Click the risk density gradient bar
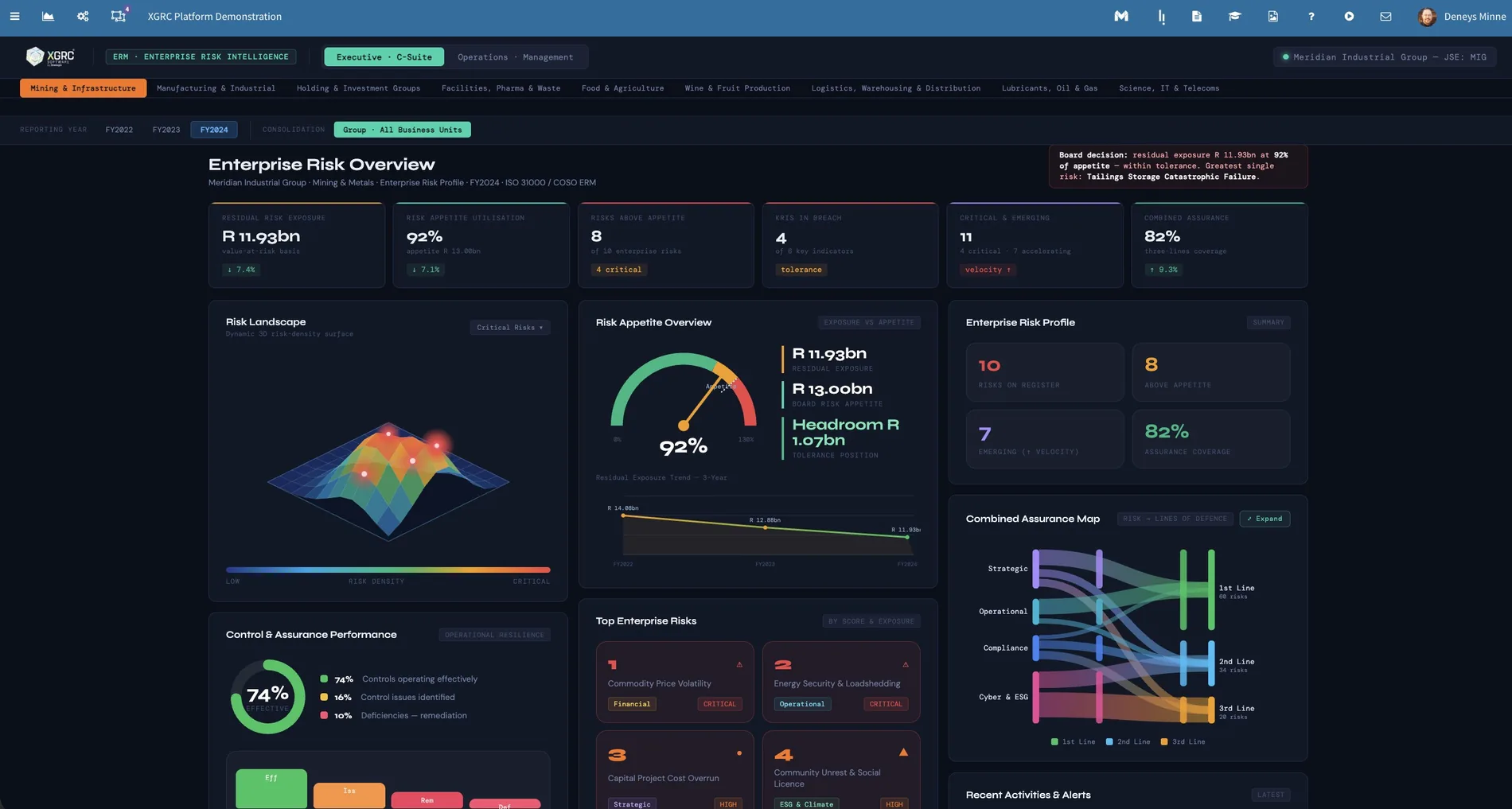Screen dimensions: 1512x809 click(x=388, y=570)
